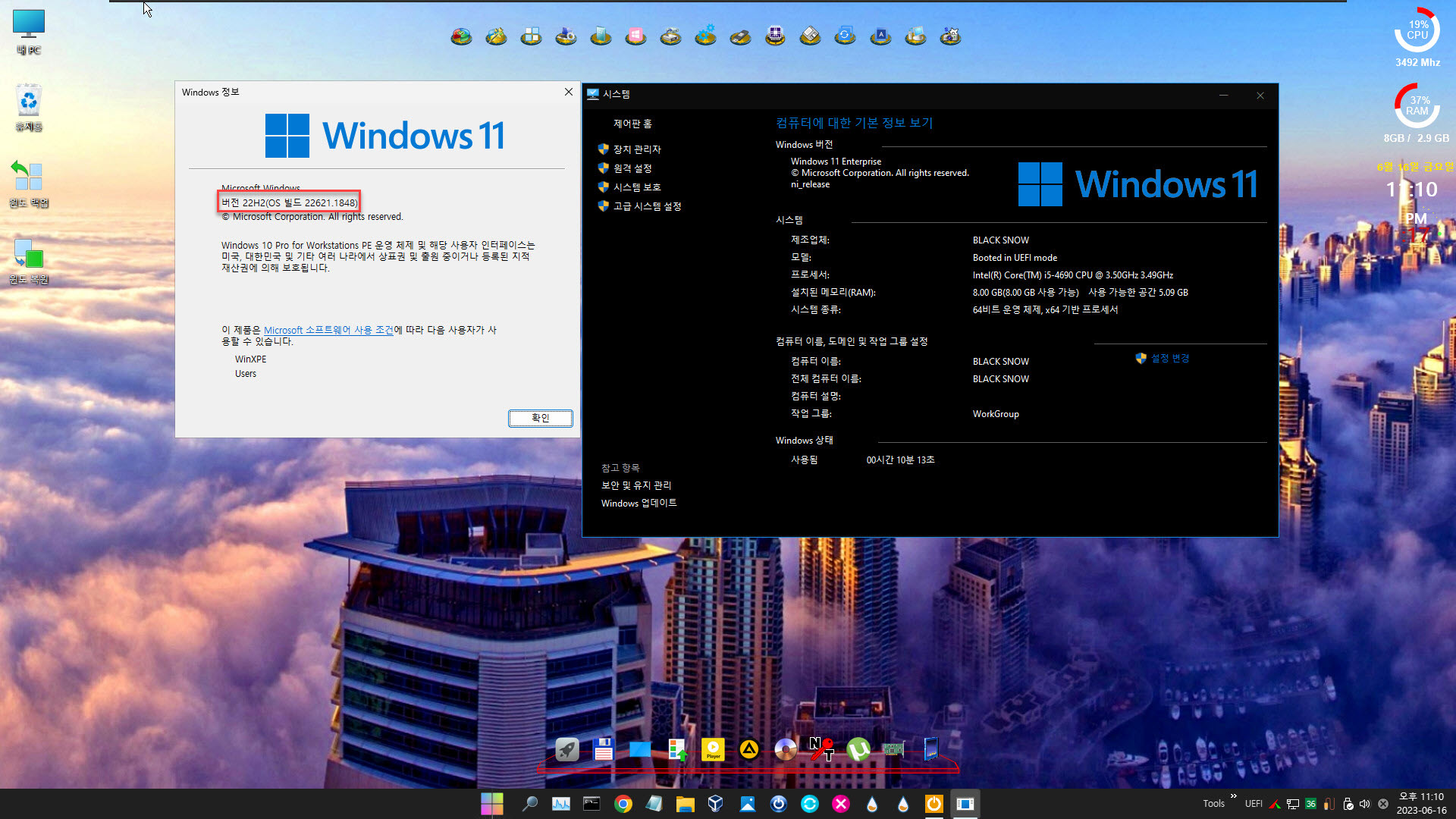The height and width of the screenshot is (819, 1456).
Task: Open the Tools toolbar on taskbar
Action: pyautogui.click(x=1213, y=804)
